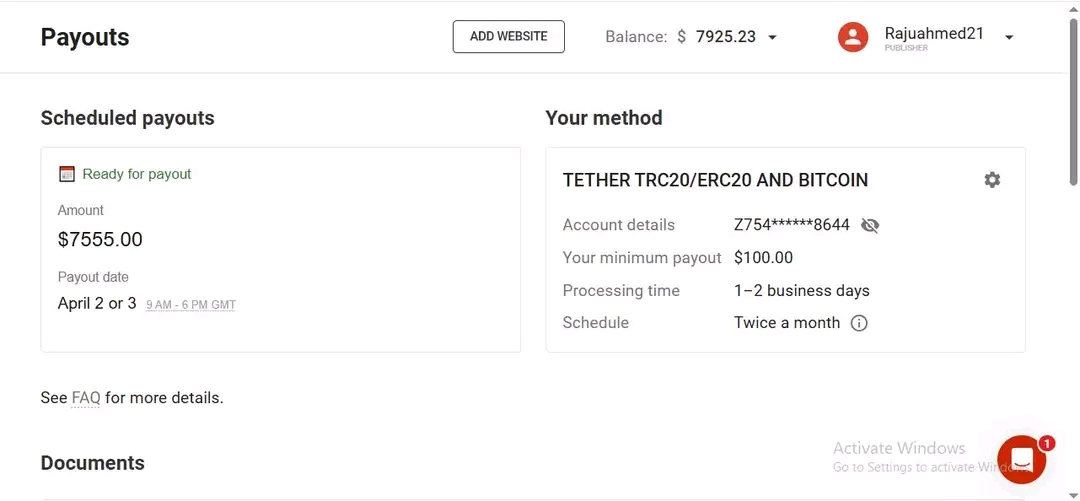The height and width of the screenshot is (501, 1080).
Task: Click the red user avatar icon
Action: [852, 37]
